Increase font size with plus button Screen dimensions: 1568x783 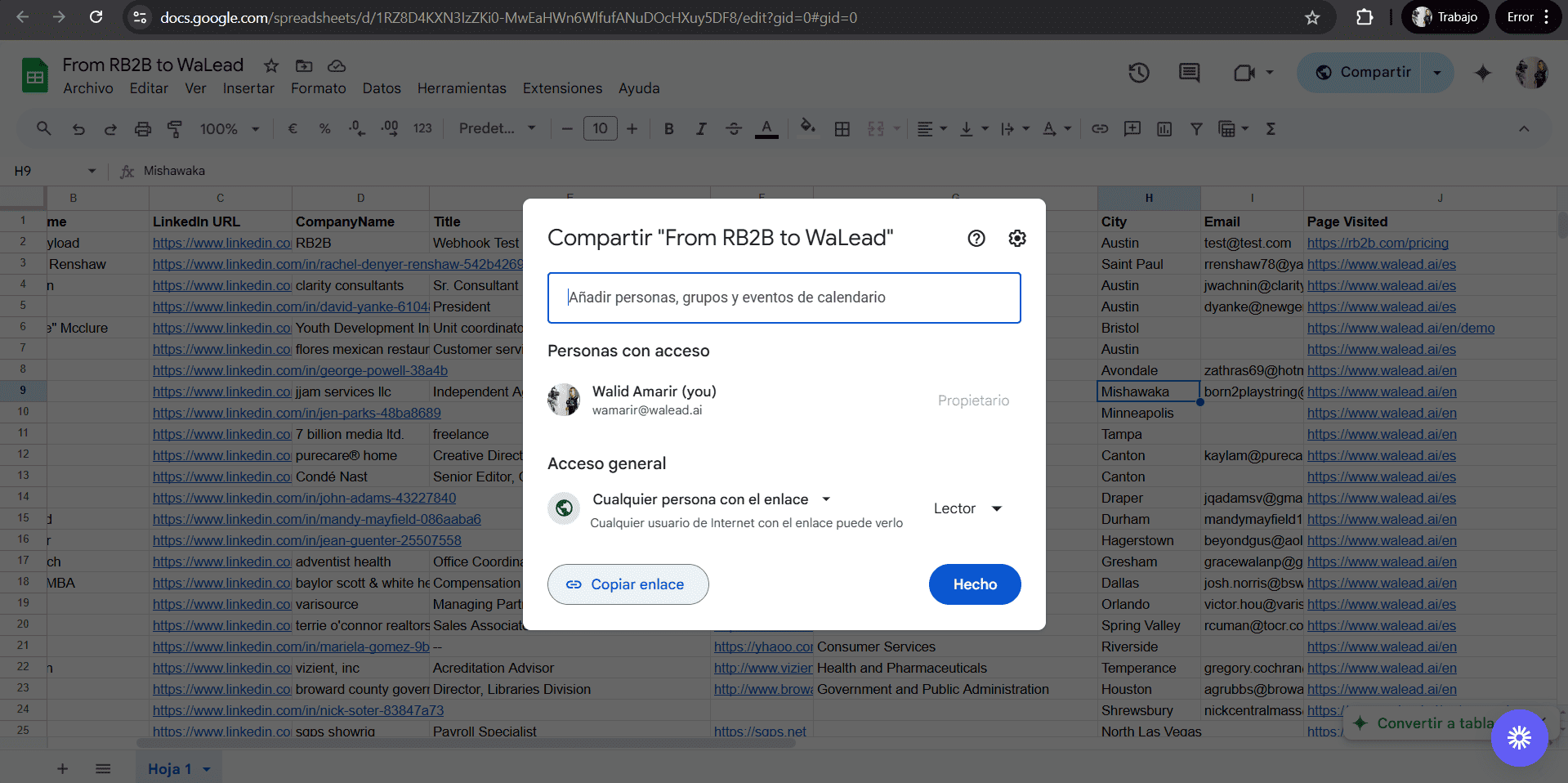click(x=632, y=128)
